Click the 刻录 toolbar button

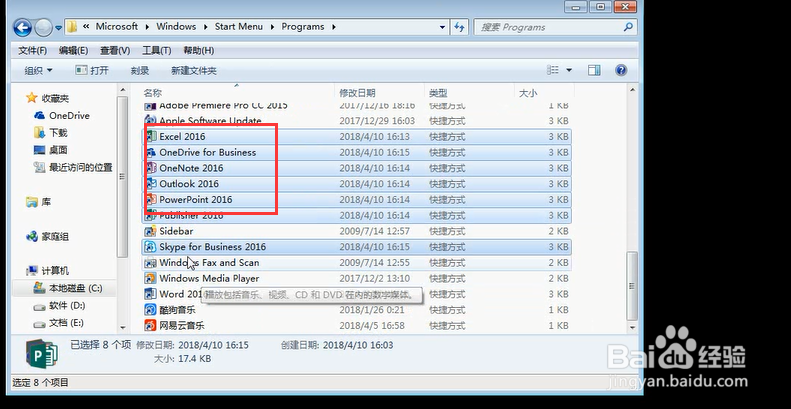coord(140,71)
